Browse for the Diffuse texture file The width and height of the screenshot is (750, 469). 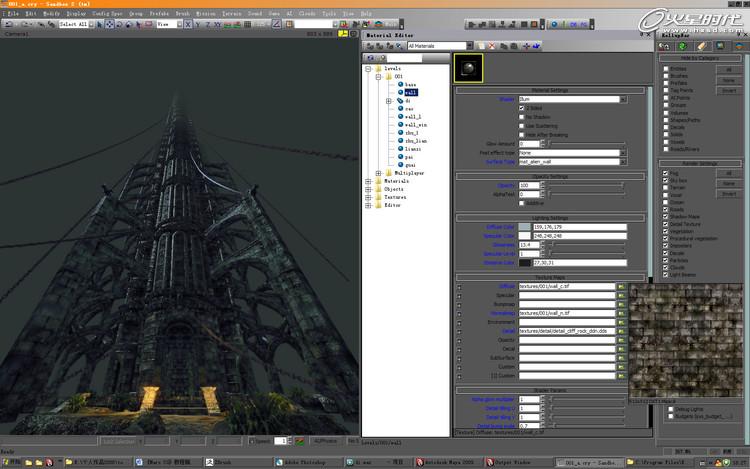pos(620,286)
